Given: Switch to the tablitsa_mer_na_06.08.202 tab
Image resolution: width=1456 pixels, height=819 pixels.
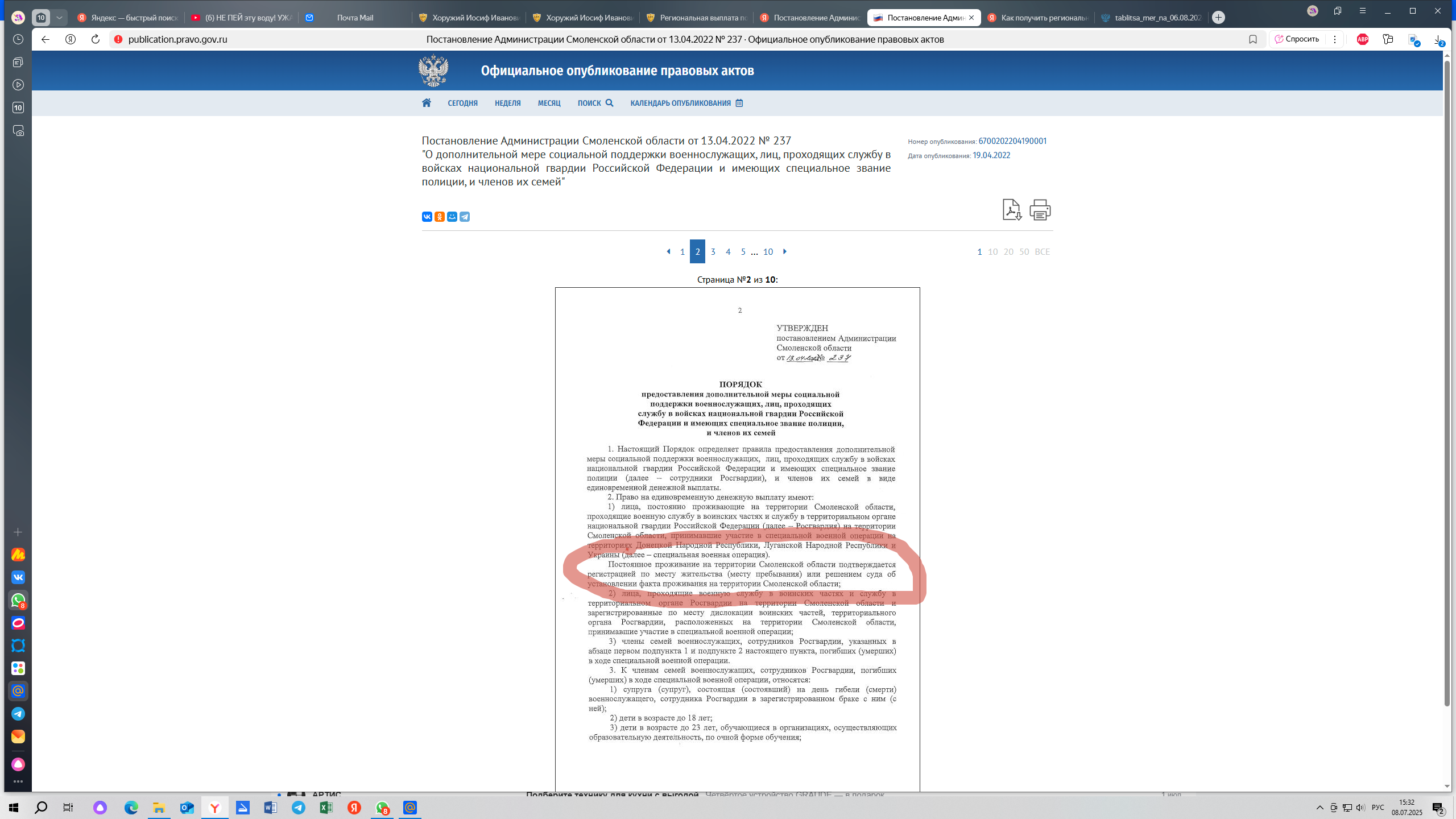Looking at the screenshot, I should 1151,18.
